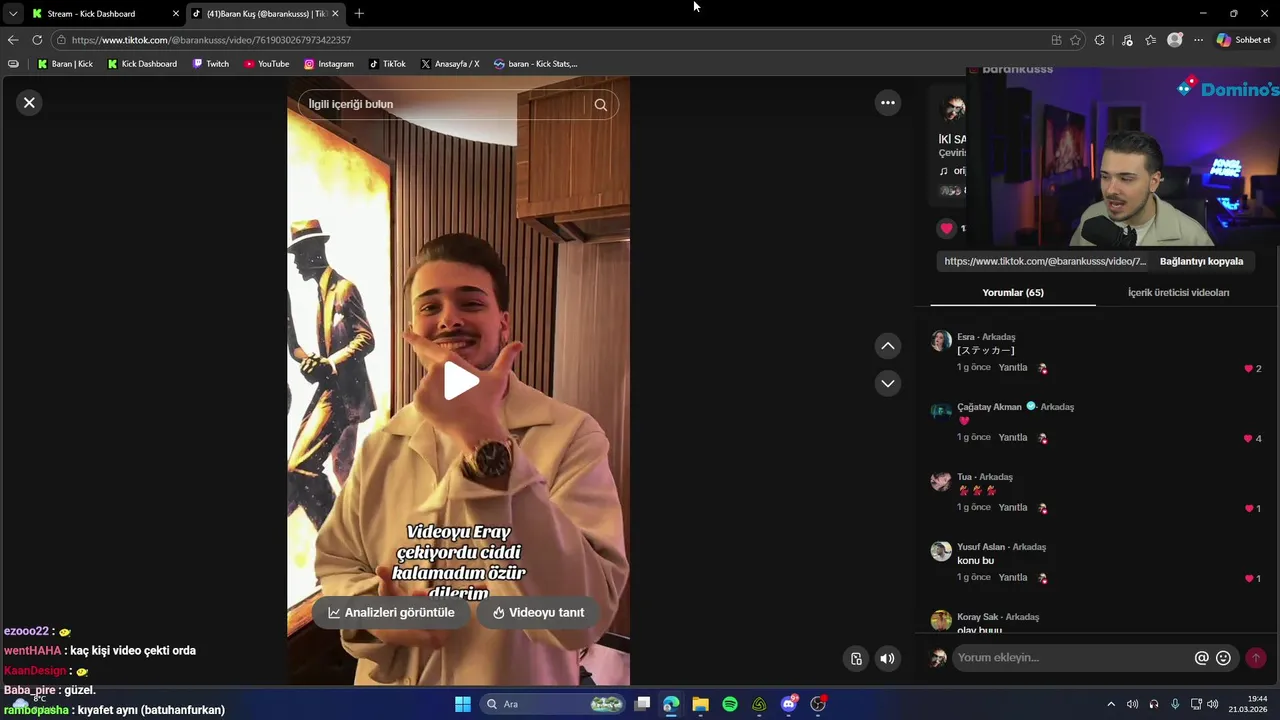
Task: Open browser settings and more menu
Action: click(1198, 40)
